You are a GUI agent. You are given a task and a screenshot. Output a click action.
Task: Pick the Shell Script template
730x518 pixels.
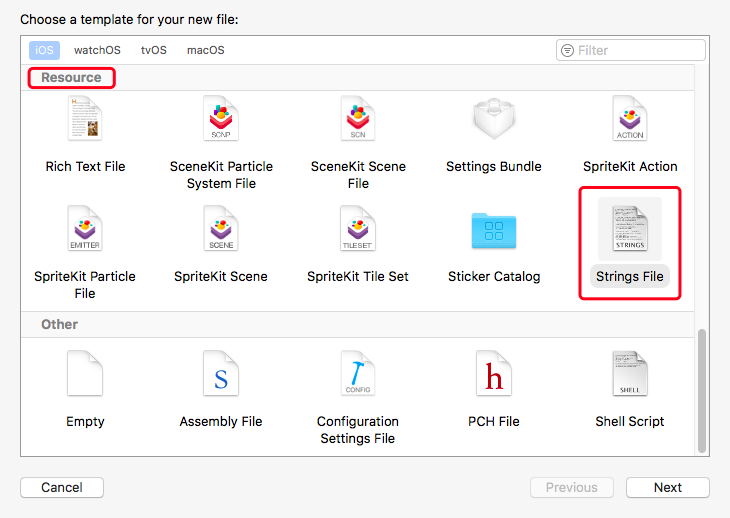[x=630, y=375]
